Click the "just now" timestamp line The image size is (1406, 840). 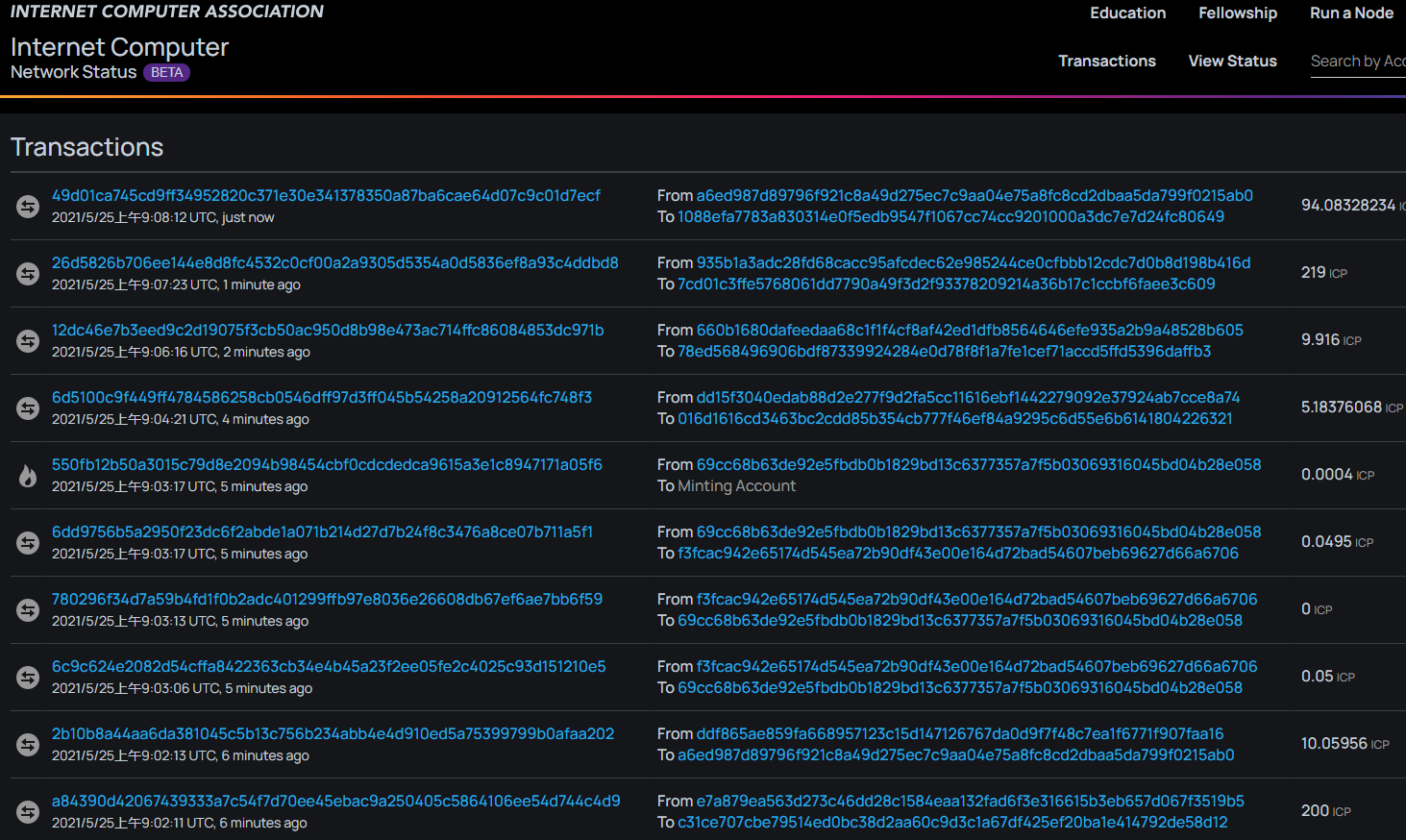(x=162, y=218)
